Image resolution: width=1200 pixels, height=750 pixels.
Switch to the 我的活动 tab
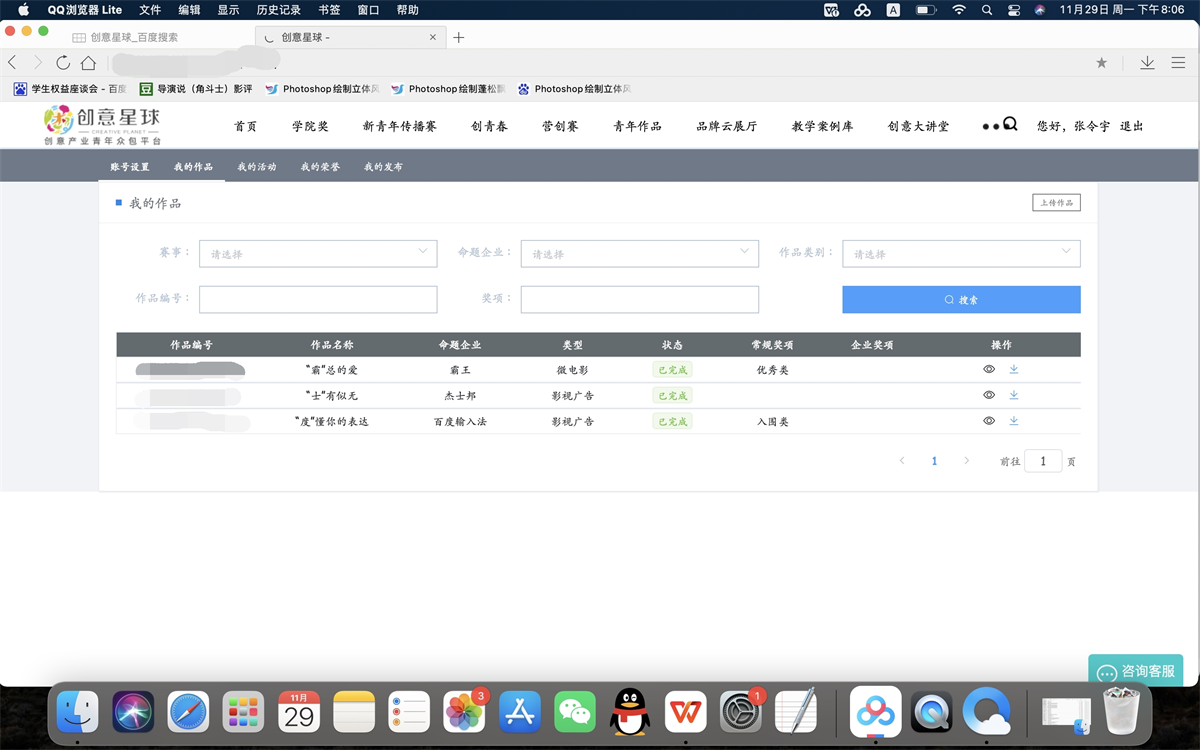click(x=256, y=167)
